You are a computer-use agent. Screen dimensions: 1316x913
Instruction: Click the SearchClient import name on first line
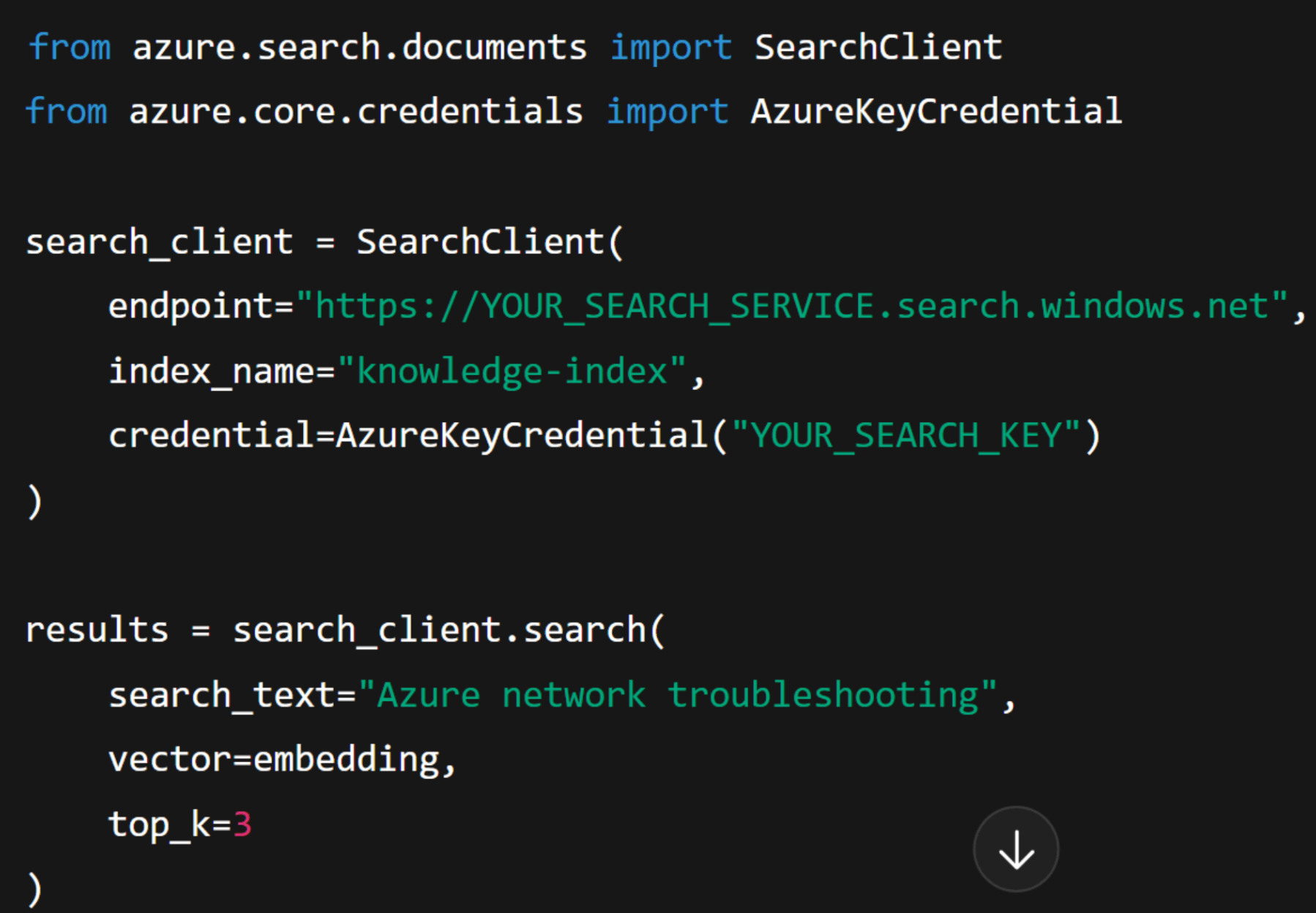pyautogui.click(x=878, y=48)
